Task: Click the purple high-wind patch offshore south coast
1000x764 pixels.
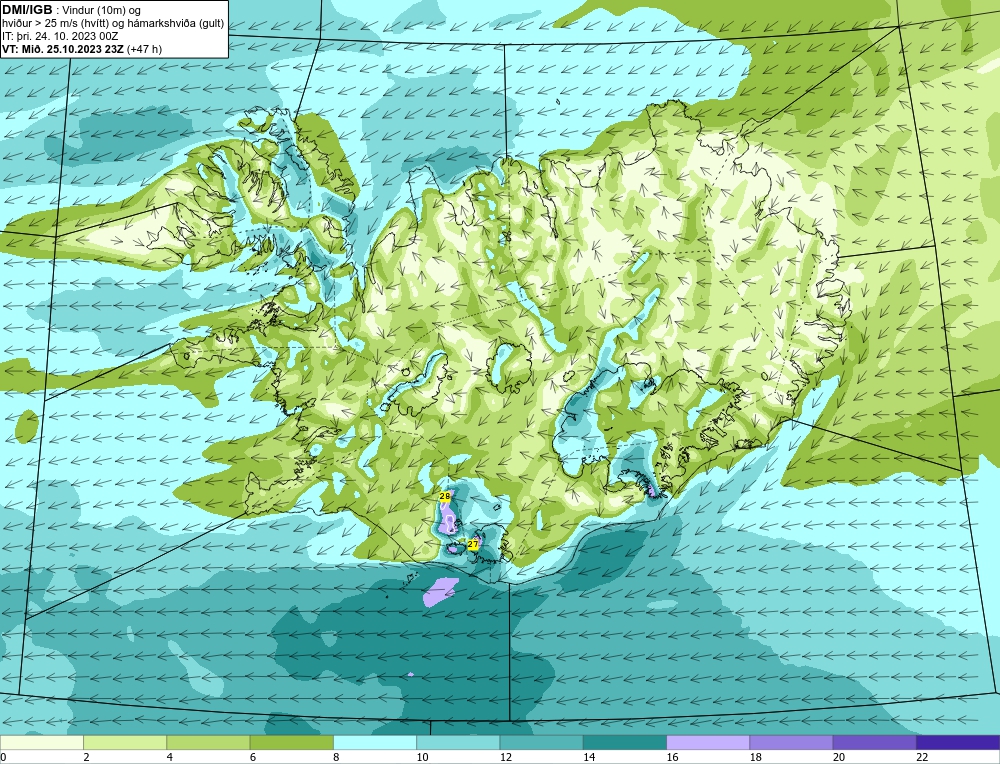Action: click(x=440, y=591)
